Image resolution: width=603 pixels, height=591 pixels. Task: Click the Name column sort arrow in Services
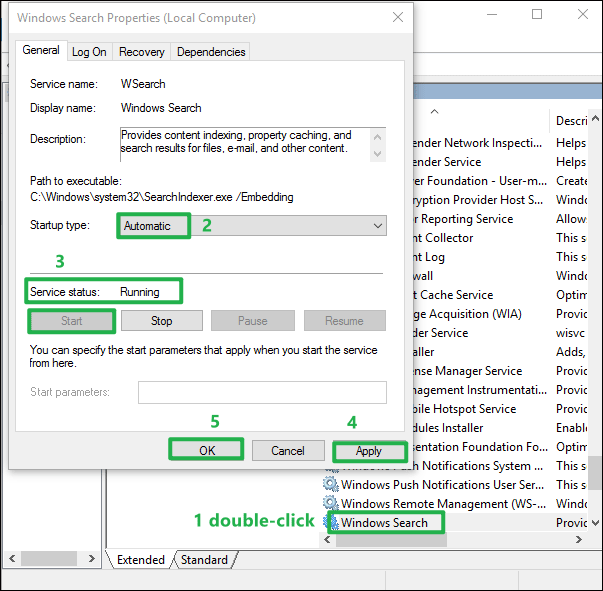435,112
